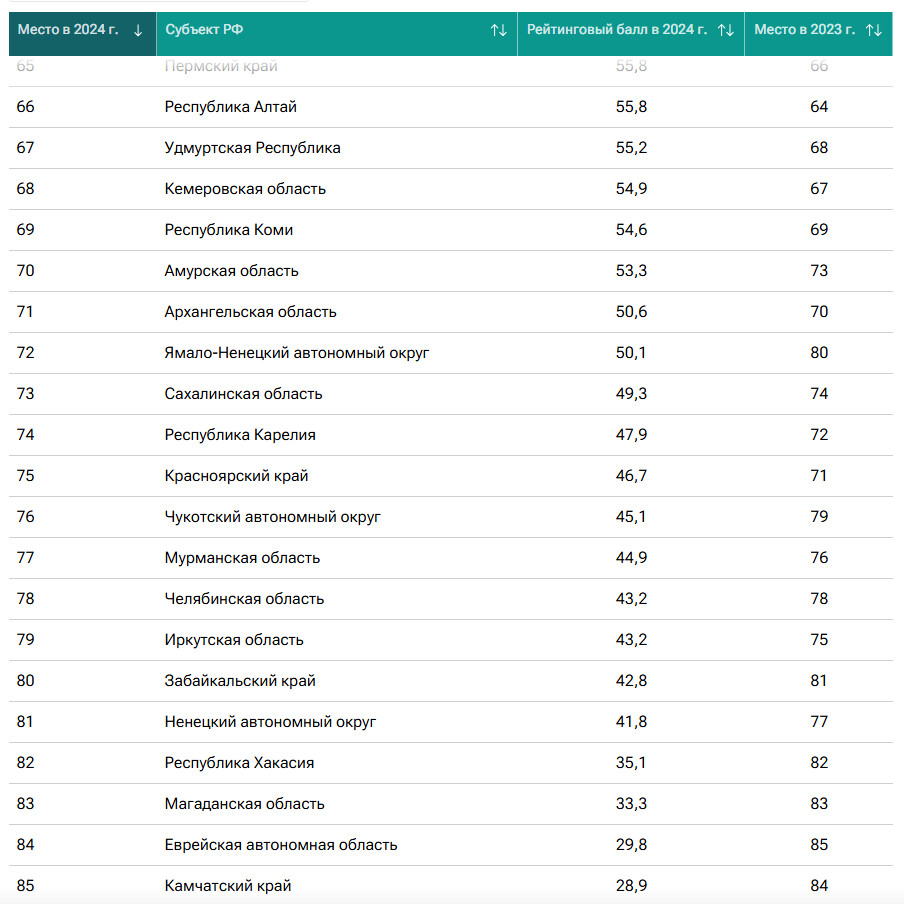
Task: Click the Камчатский край cell
Action: click(228, 886)
